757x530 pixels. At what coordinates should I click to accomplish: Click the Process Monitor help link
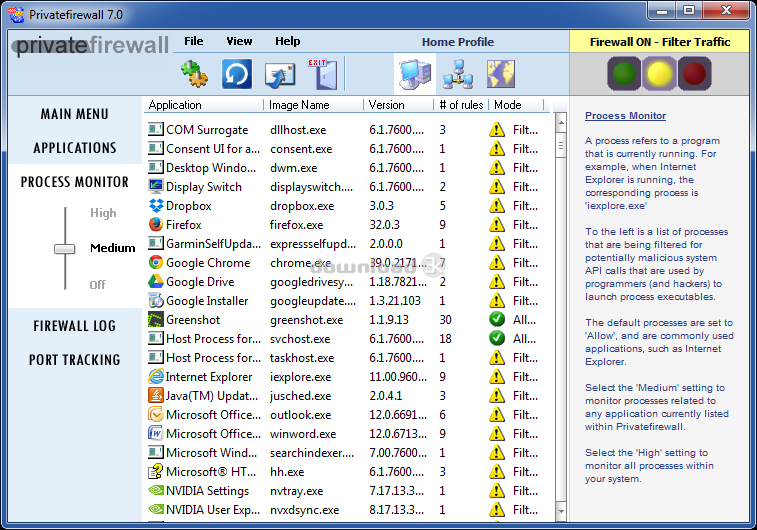[625, 116]
